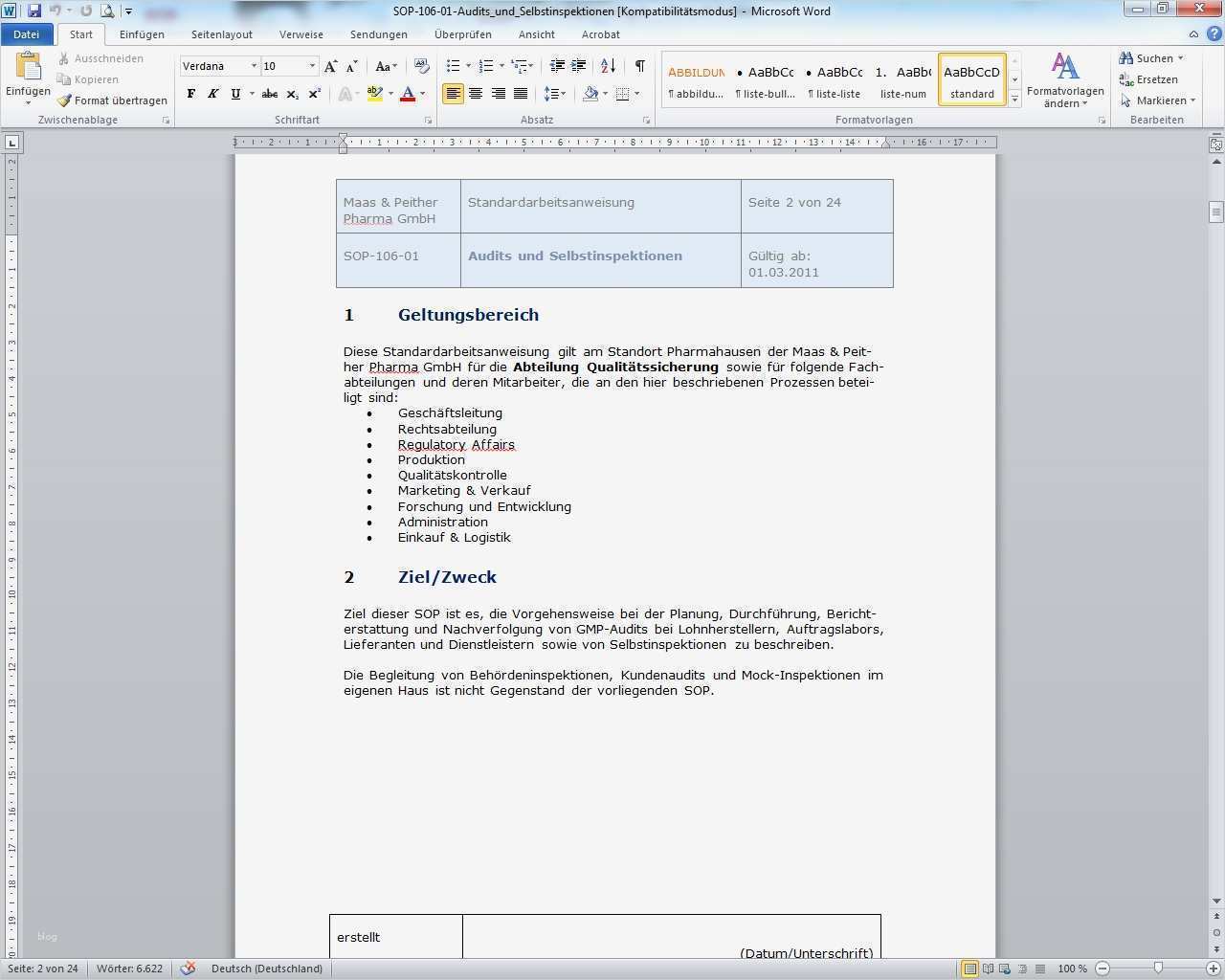Click Suchen find icon in Bearbeiten group
The image size is (1225, 980).
1150,58
